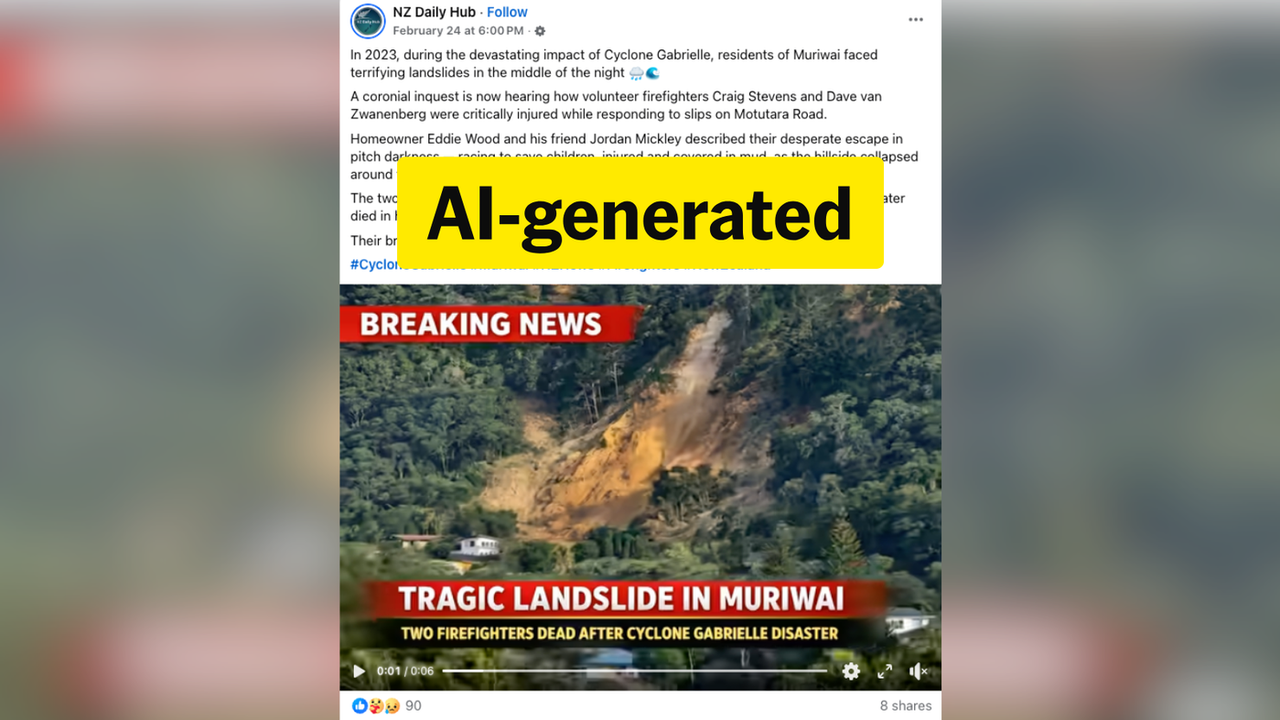The height and width of the screenshot is (720, 1280).
Task: Open the video settings gear
Action: coord(851,671)
